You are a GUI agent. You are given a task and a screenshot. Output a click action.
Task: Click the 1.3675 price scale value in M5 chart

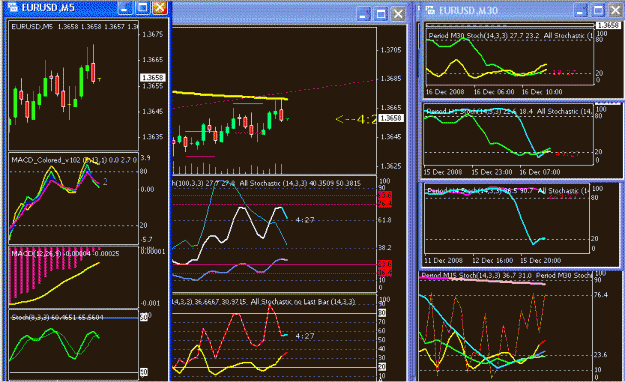[153, 34]
